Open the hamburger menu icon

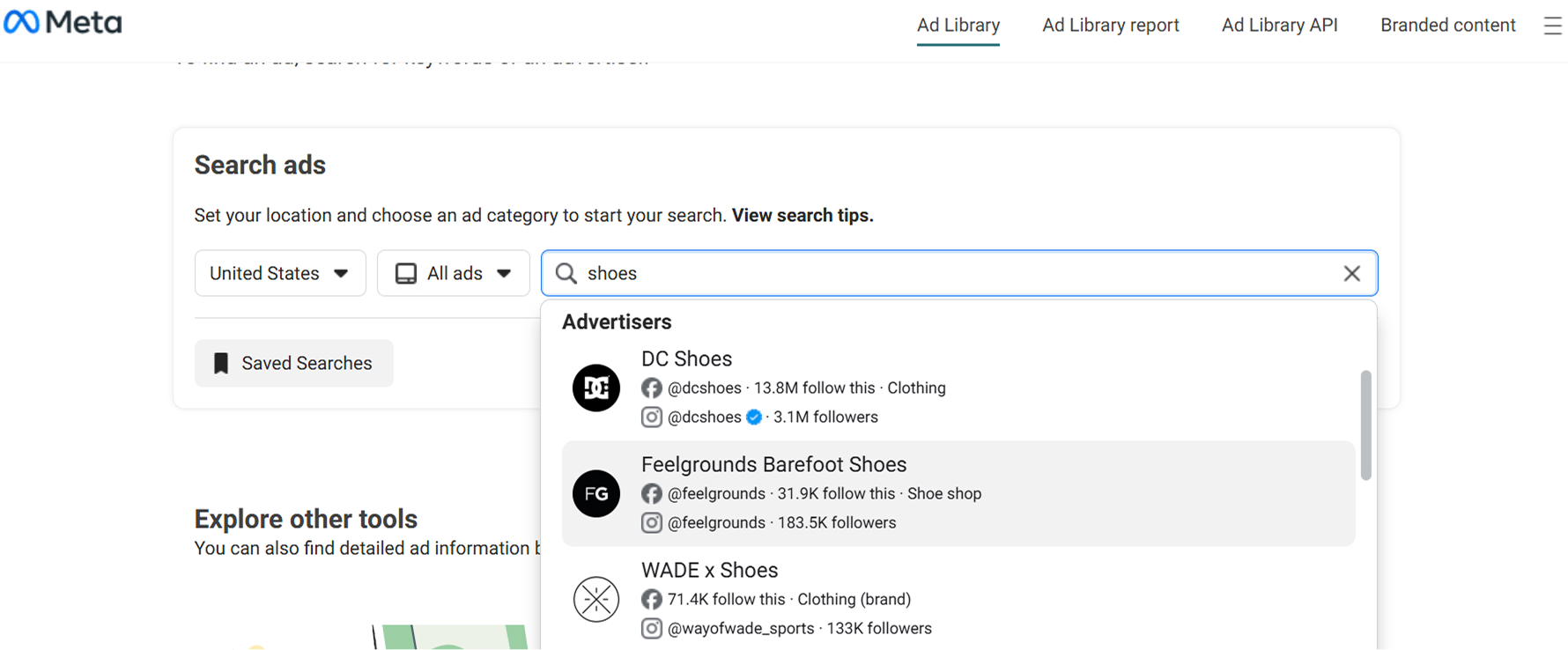1552,26
